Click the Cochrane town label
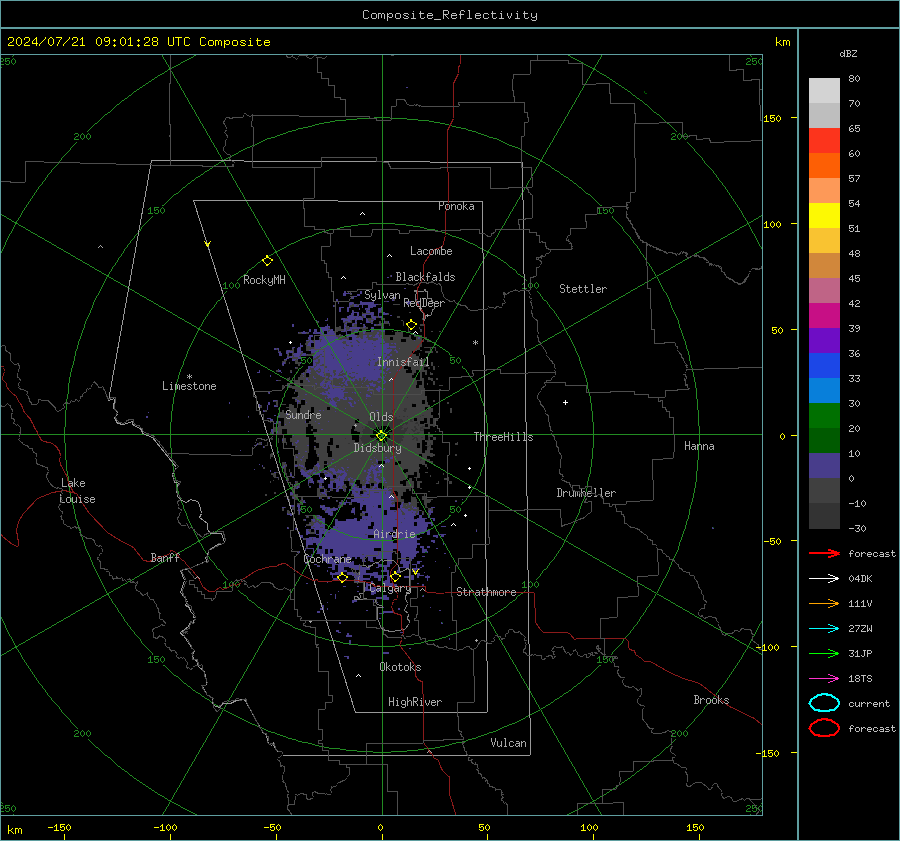 pos(327,559)
